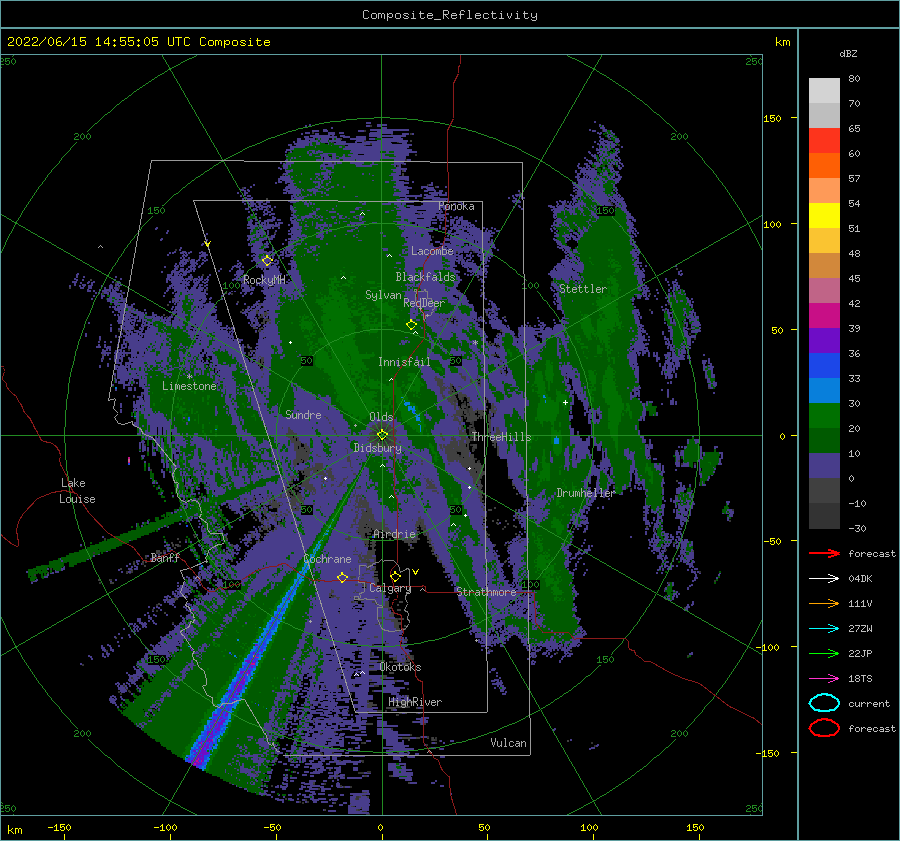The width and height of the screenshot is (900, 841).
Task: Click the Sylvan label on map
Action: 383,295
